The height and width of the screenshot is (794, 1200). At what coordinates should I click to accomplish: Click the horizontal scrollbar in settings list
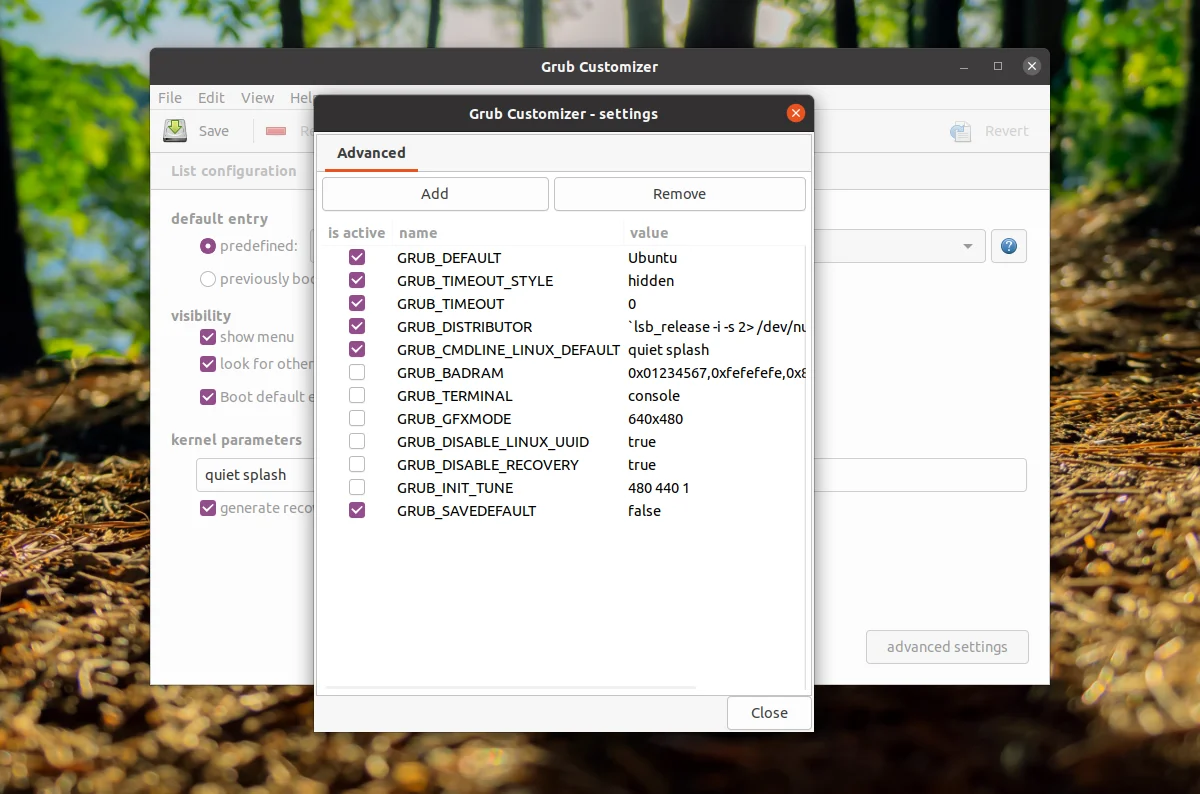(x=510, y=687)
